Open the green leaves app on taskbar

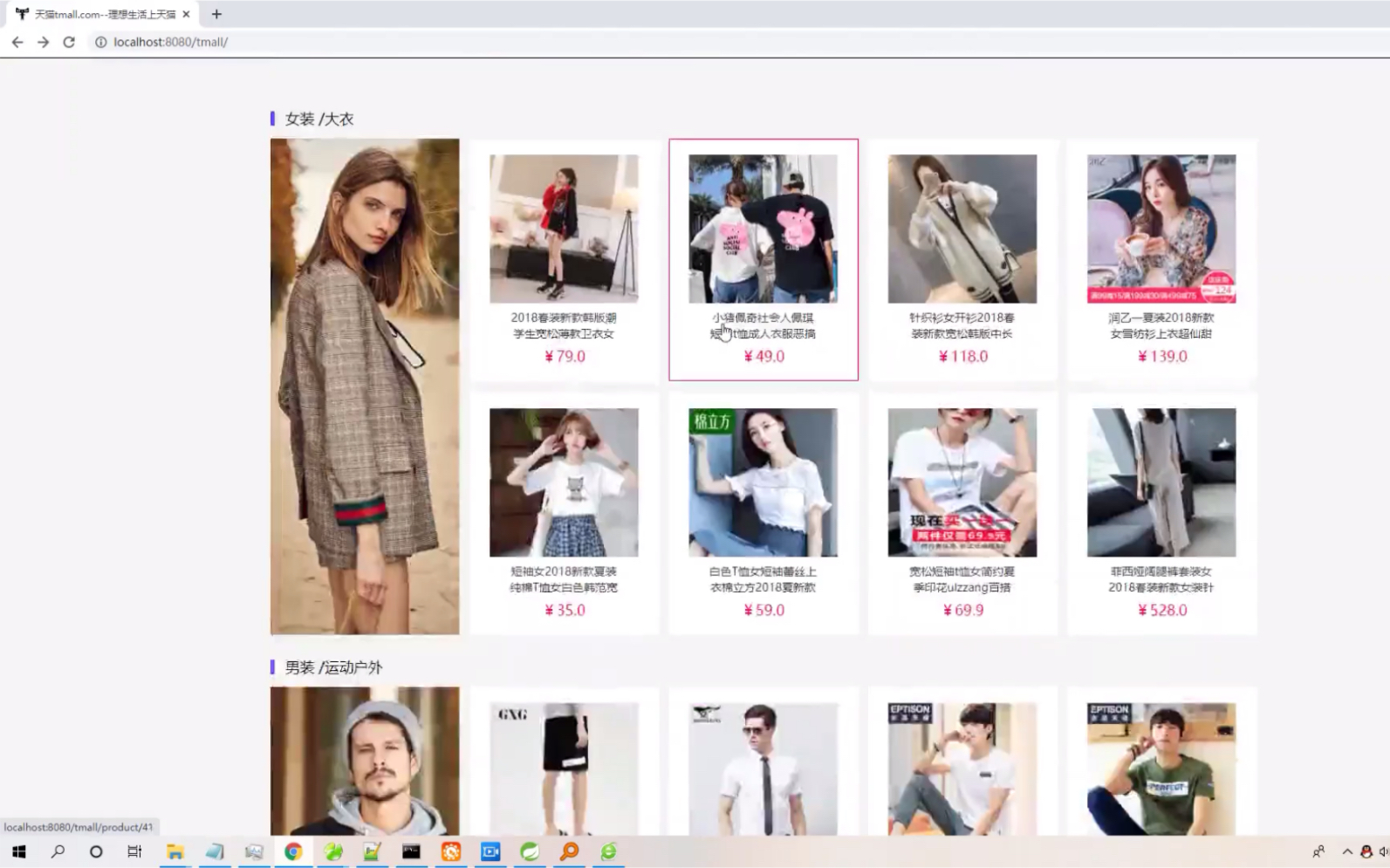tap(333, 851)
